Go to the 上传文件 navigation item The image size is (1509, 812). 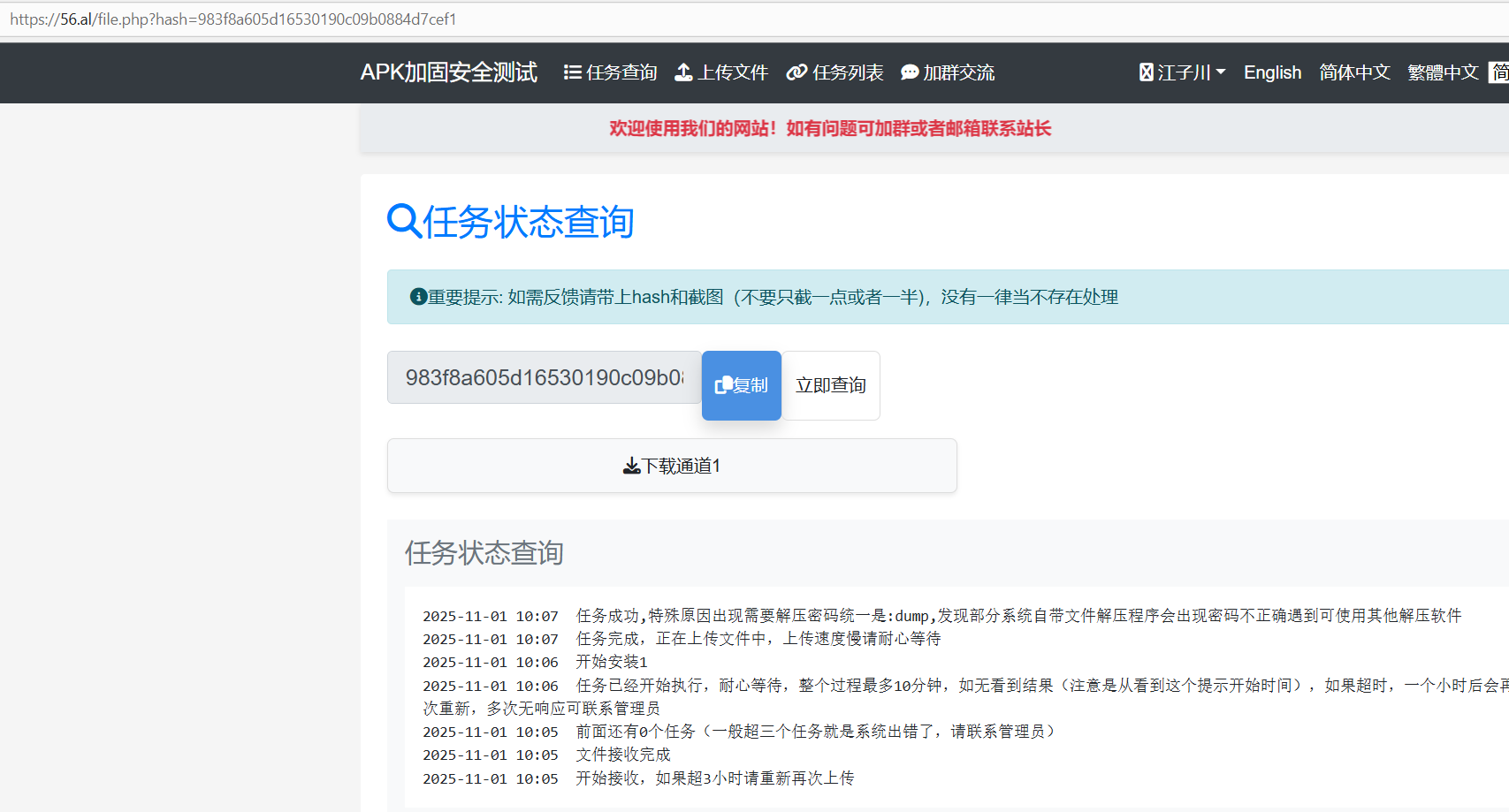tap(721, 72)
